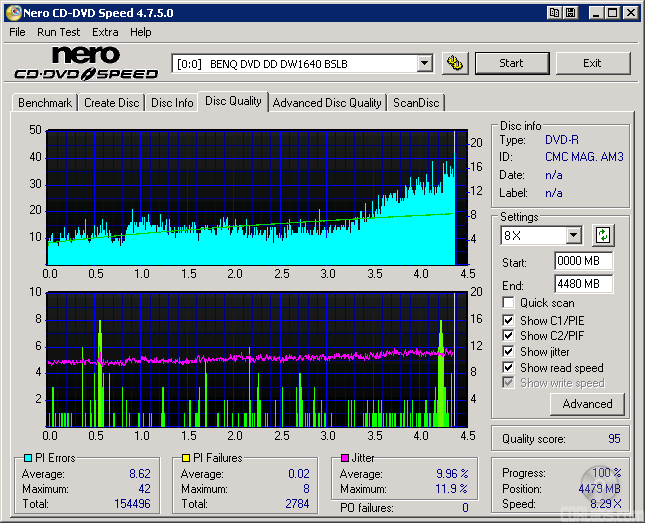Disable the Show read speed checkbox

tap(509, 368)
